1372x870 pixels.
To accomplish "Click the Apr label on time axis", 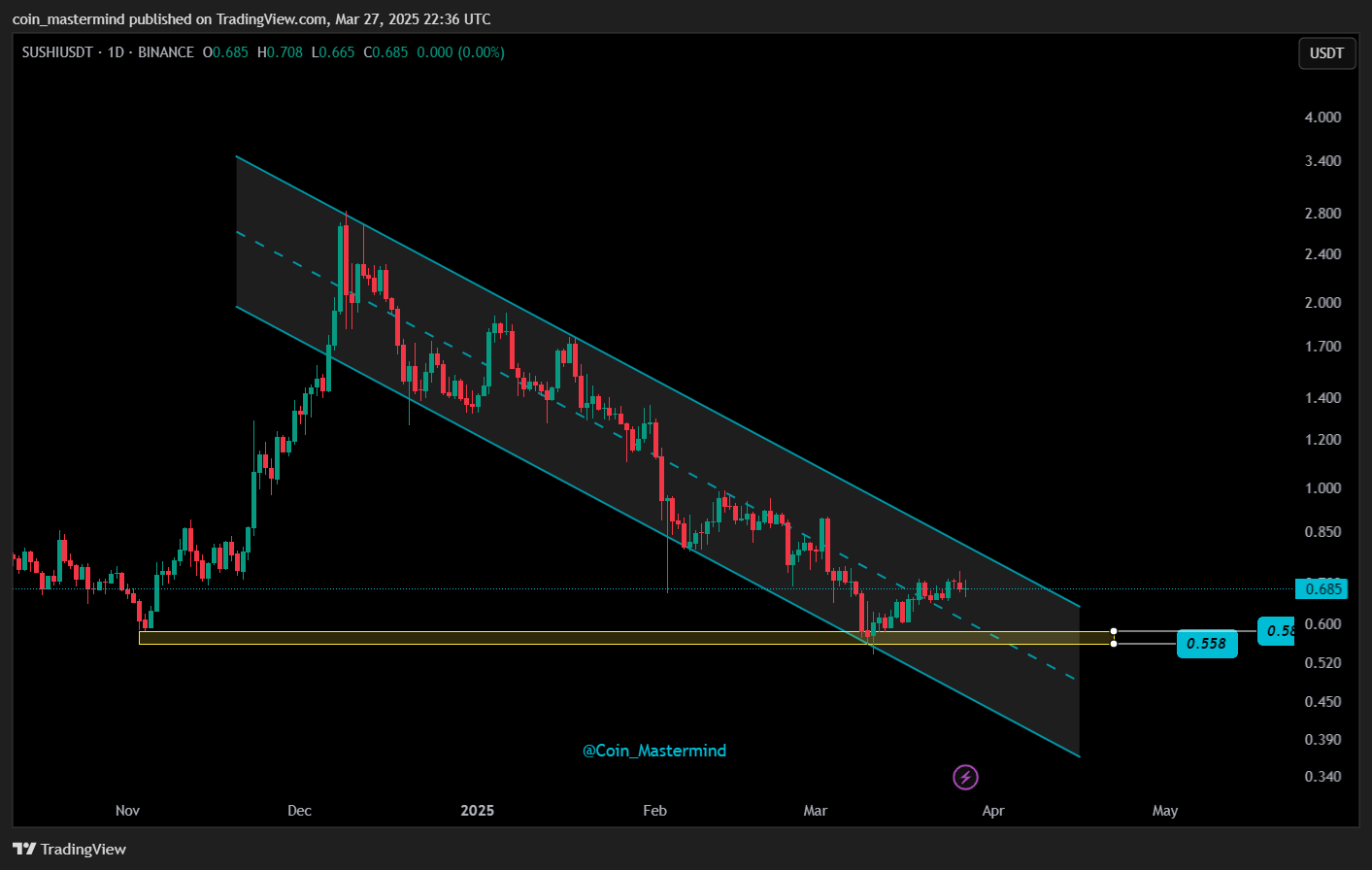I will (992, 811).
